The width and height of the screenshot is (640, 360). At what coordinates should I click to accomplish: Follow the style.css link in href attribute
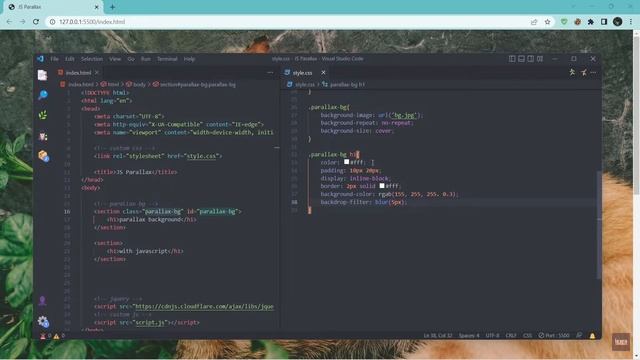201,156
